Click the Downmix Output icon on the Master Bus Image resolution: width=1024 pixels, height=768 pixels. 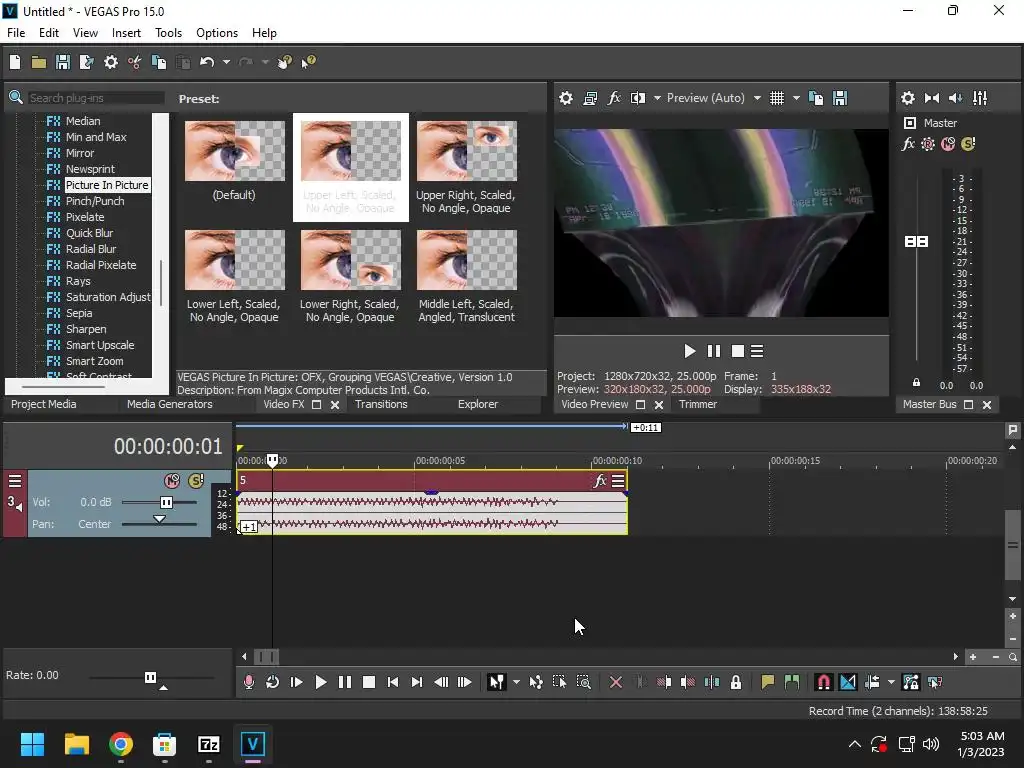coord(932,98)
